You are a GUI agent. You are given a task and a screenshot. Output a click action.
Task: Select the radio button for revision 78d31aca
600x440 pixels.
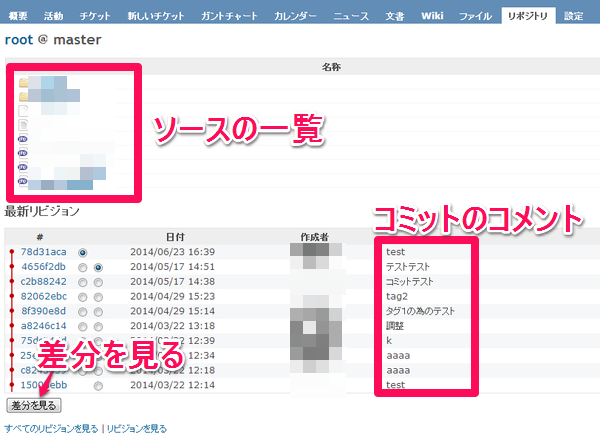[83, 253]
